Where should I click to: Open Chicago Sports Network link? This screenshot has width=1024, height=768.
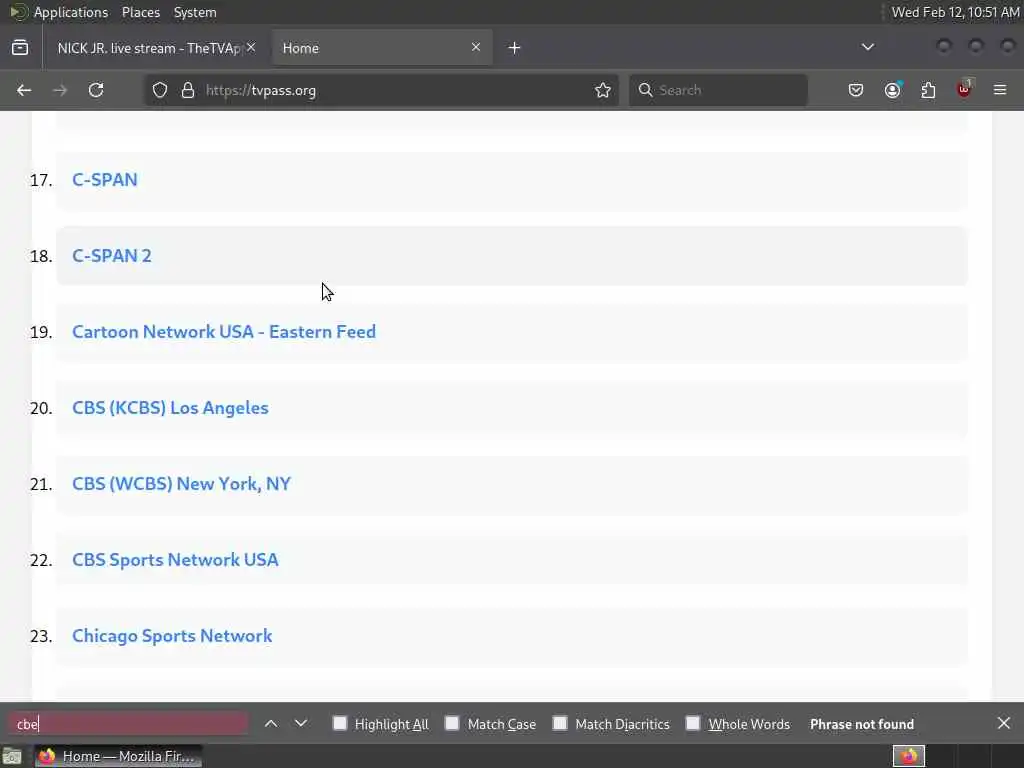[172, 636]
